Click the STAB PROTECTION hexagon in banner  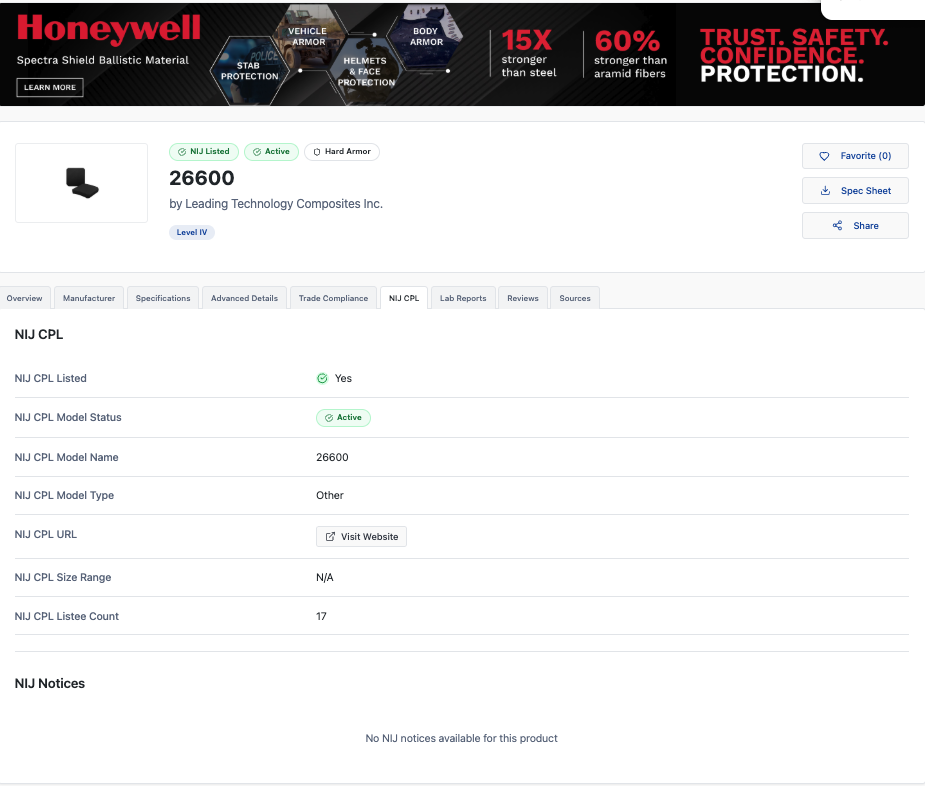(250, 71)
